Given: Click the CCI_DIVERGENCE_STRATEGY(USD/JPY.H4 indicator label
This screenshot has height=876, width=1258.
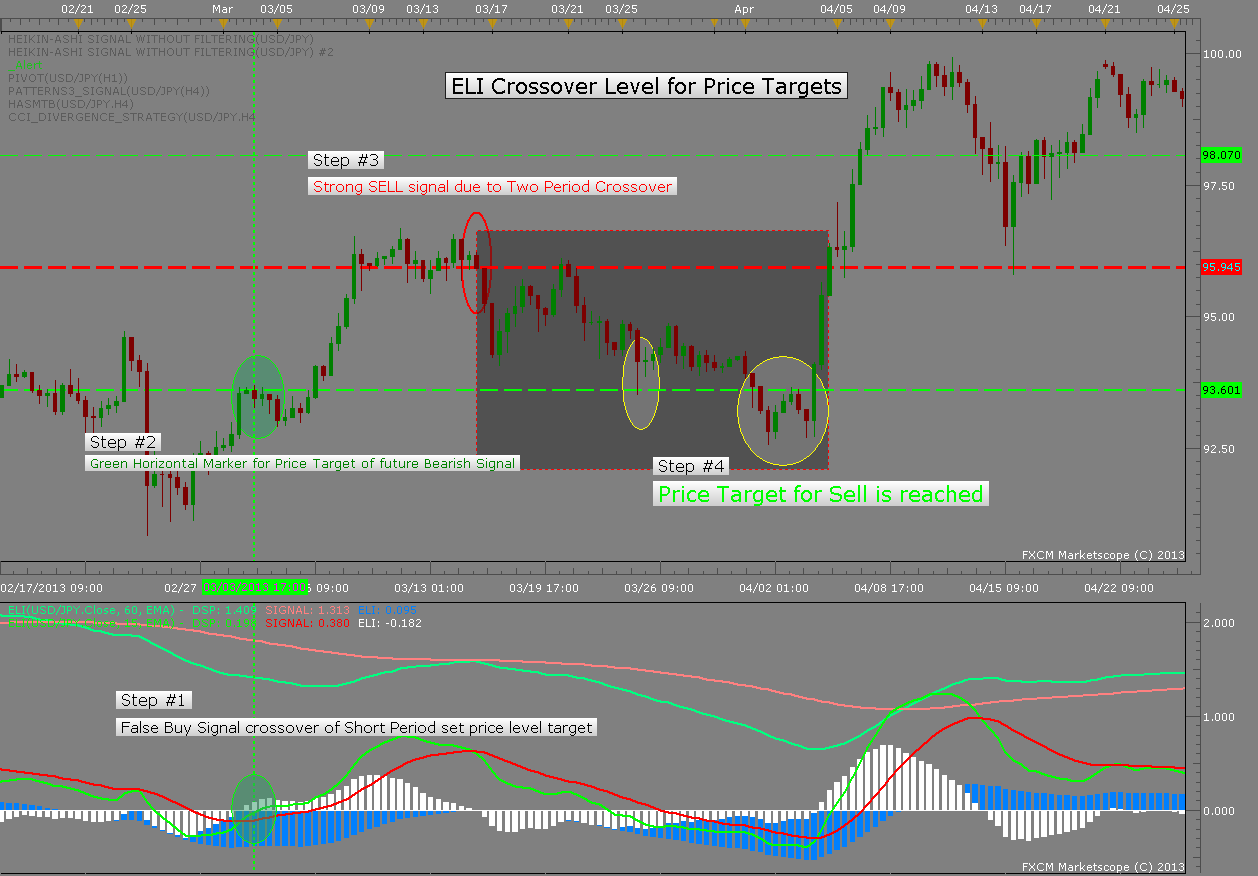Looking at the screenshot, I should (132, 117).
